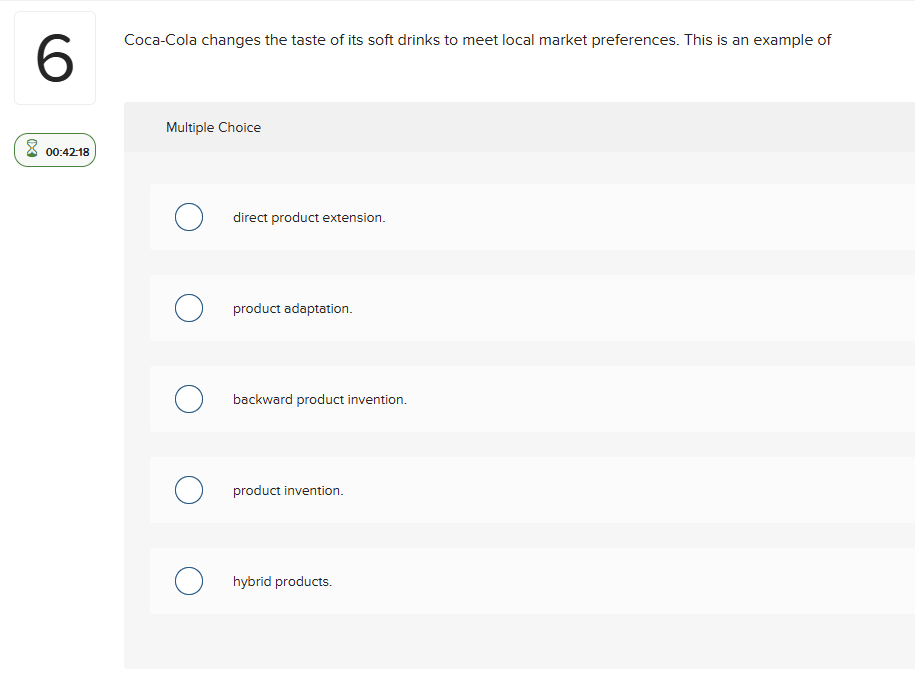Click the question text about Coca-Cola
The image size is (915, 686).
click(477, 40)
